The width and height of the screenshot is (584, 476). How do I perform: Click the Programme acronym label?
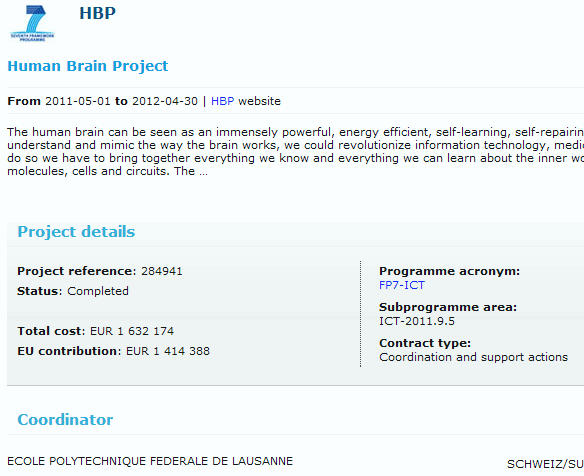(x=450, y=271)
